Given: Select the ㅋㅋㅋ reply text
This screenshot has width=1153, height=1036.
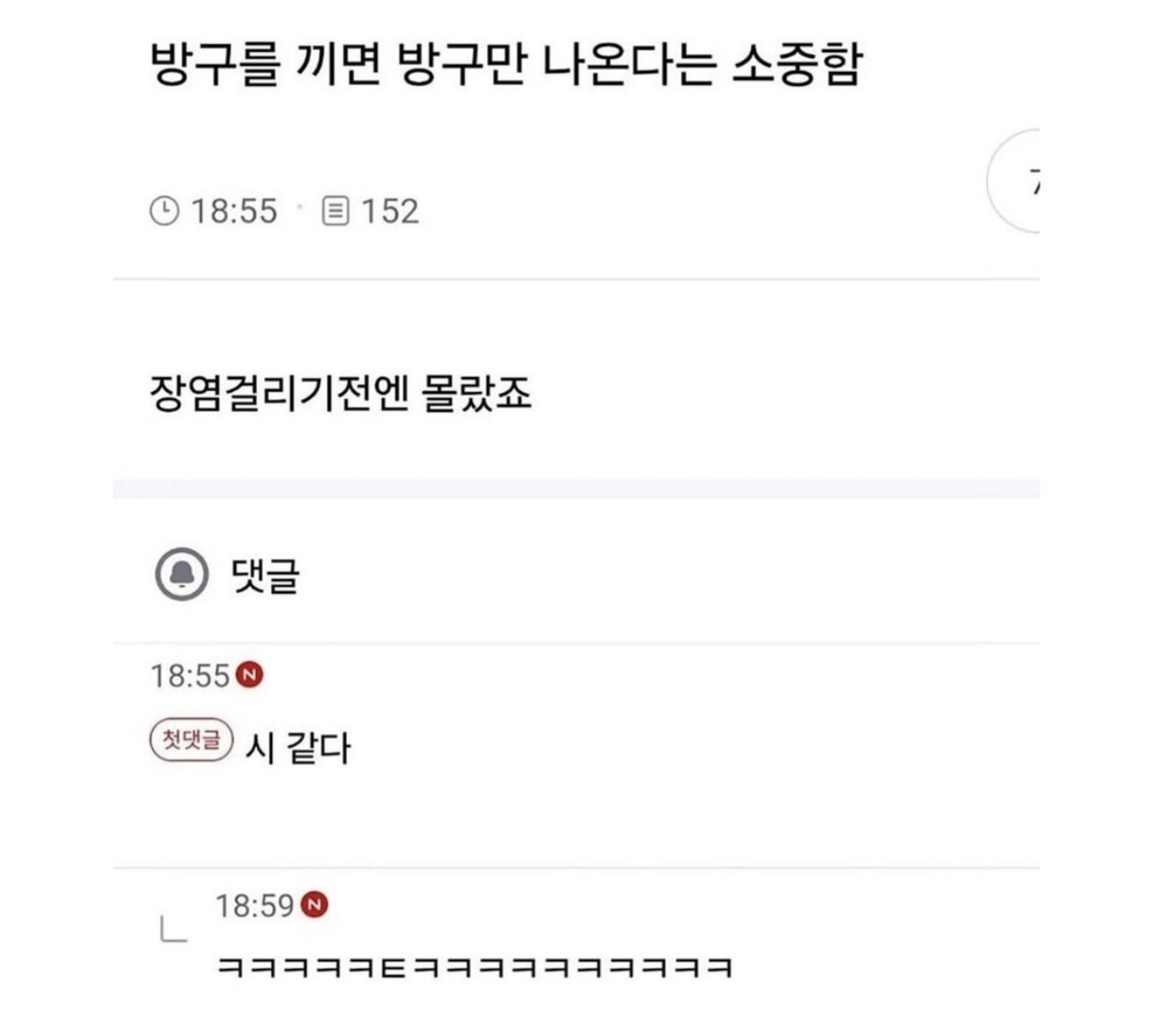Looking at the screenshot, I should coord(475,968).
